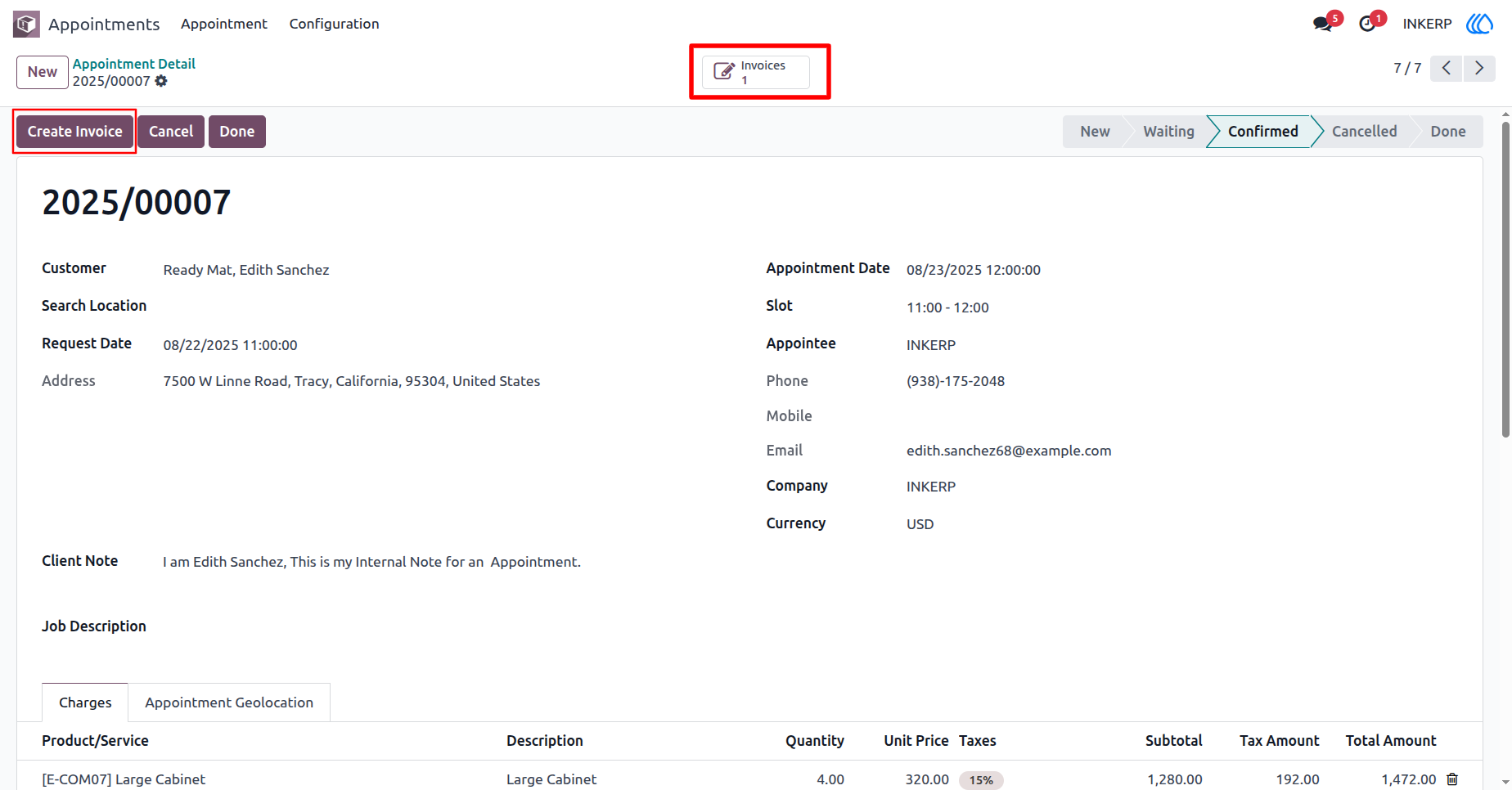Open the Appointment menu
The image size is (1512, 790).
tap(224, 24)
